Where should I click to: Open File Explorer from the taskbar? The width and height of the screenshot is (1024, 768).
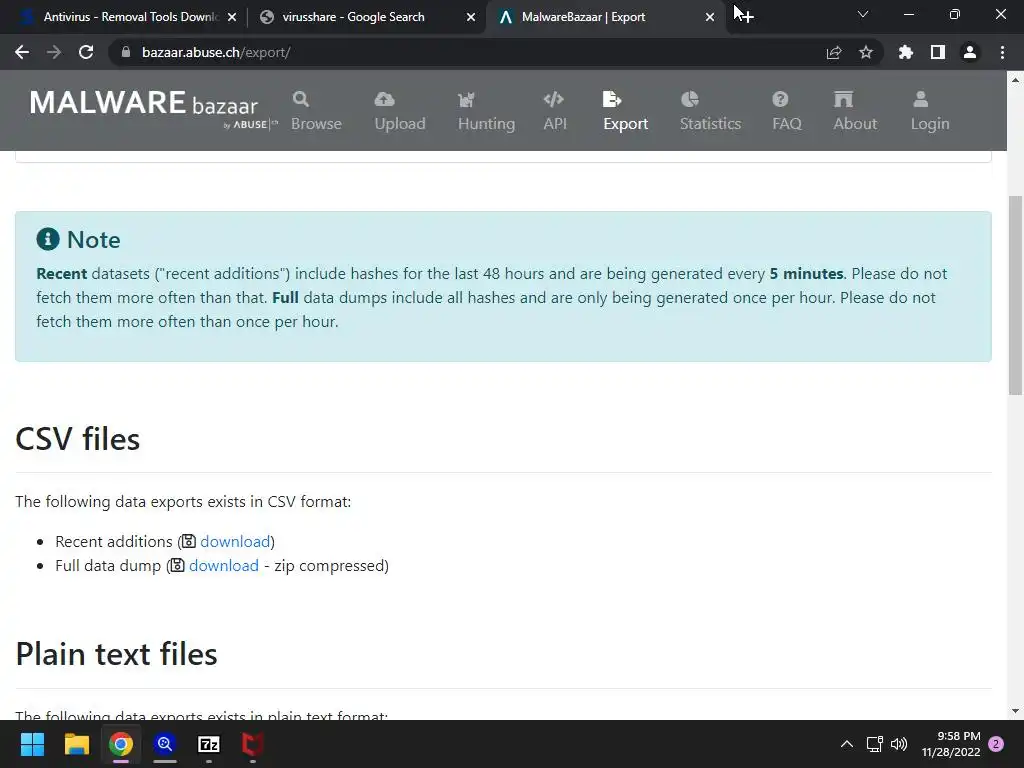click(x=76, y=744)
